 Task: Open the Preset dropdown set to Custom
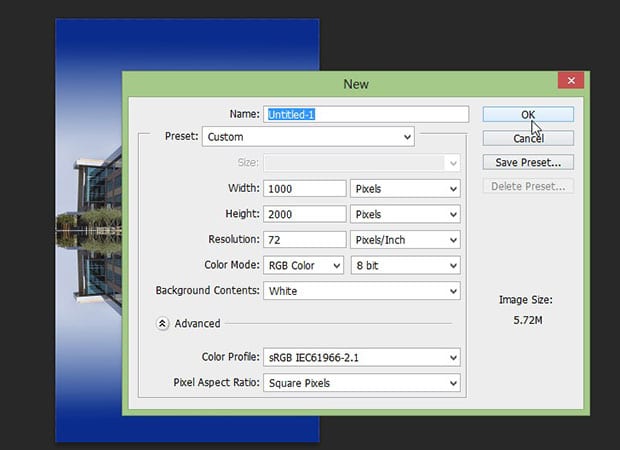[x=308, y=137]
